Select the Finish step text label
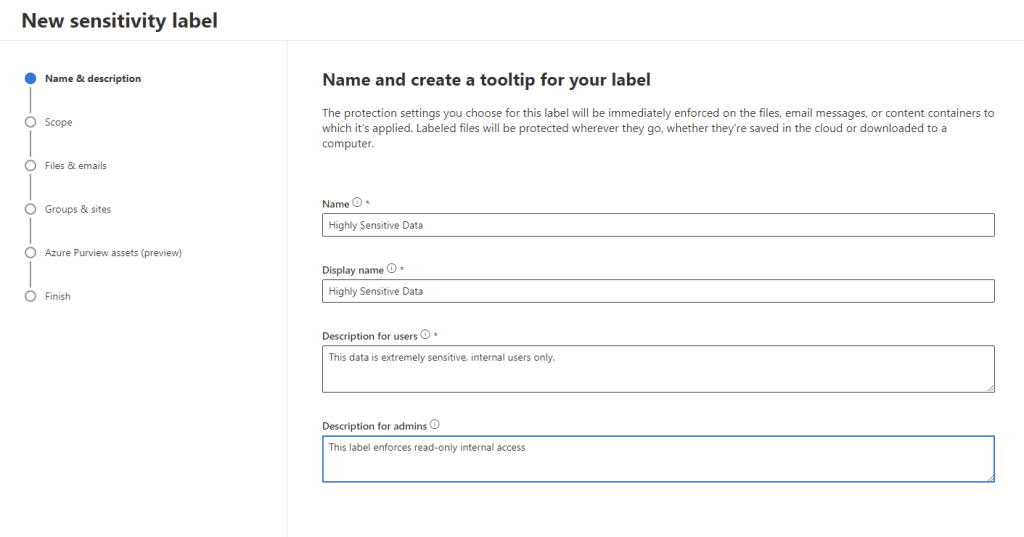The width and height of the screenshot is (1024, 537). click(x=58, y=296)
